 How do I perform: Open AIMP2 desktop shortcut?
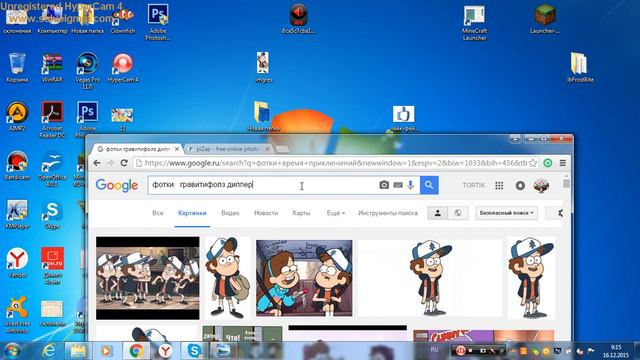(x=17, y=116)
